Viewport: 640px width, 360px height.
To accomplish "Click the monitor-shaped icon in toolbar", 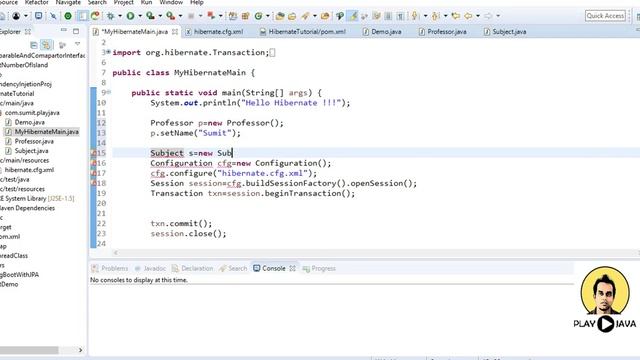I will [38, 16].
